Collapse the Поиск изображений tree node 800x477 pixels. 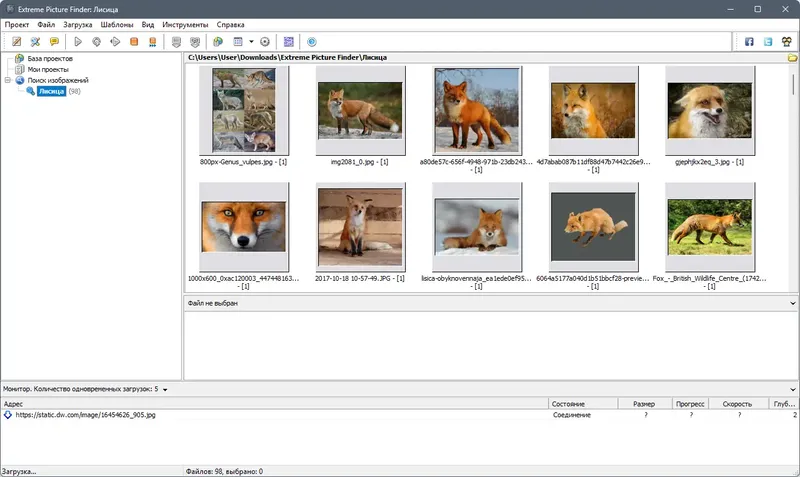[x=8, y=80]
